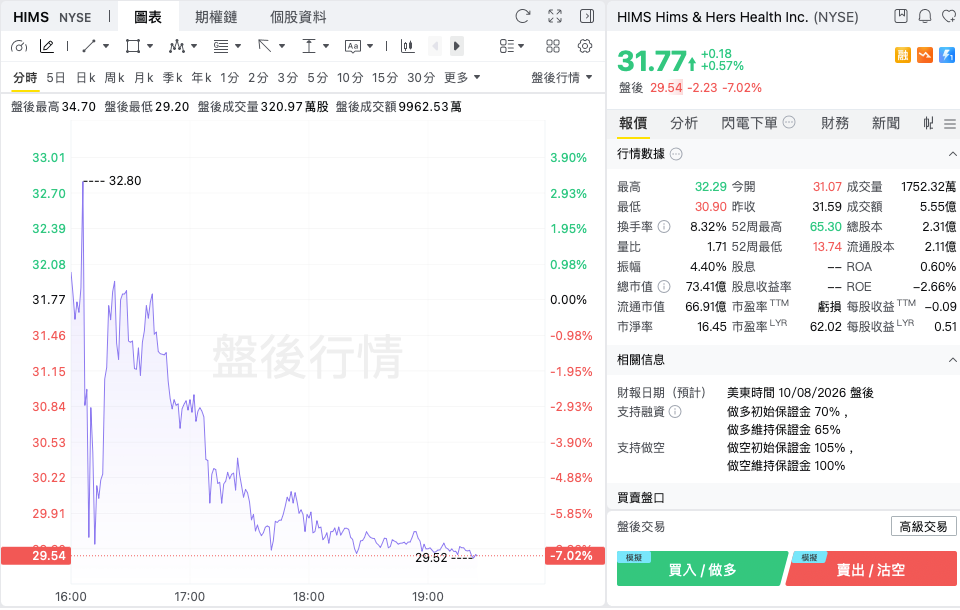Select the arrow annotation tool
Screen dimensions: 960x610
[264, 46]
